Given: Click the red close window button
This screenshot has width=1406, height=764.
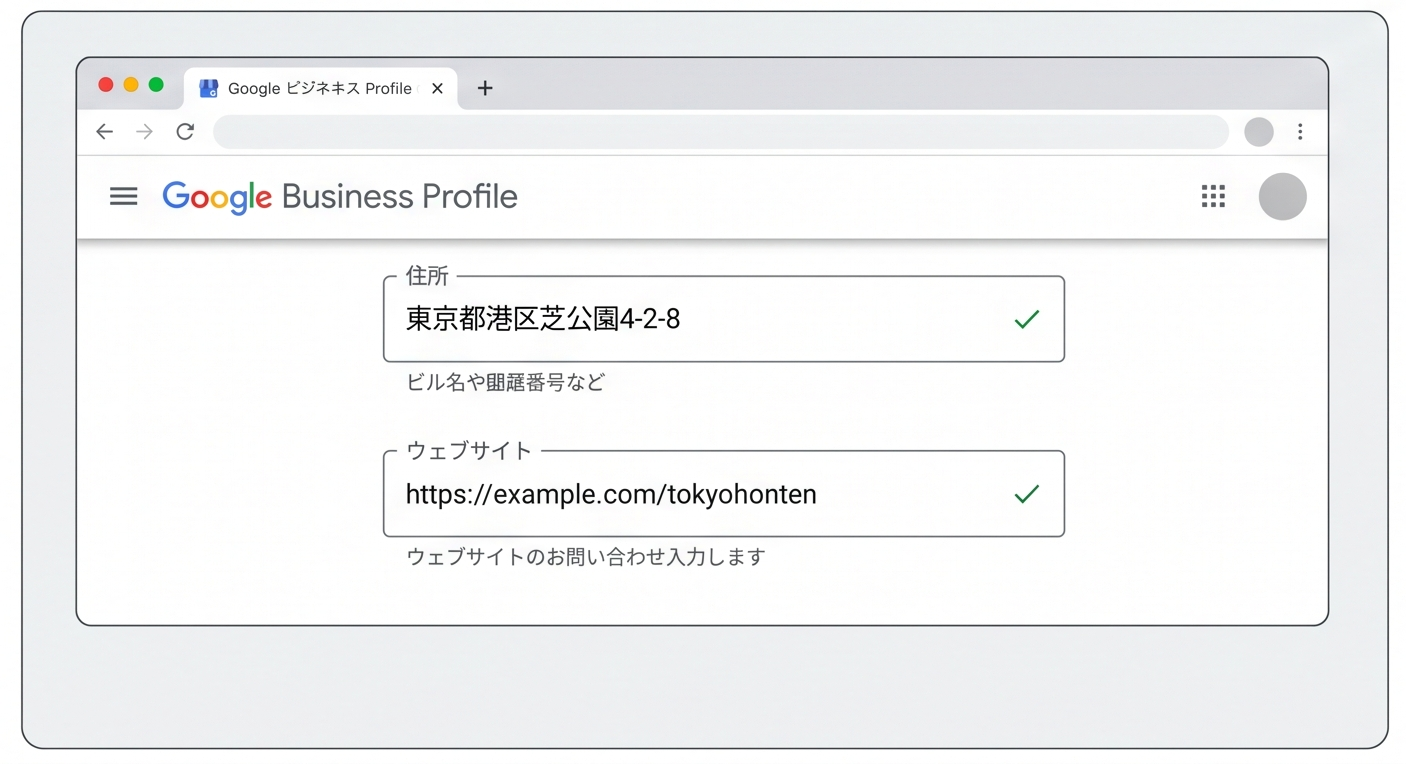Looking at the screenshot, I should [106, 85].
